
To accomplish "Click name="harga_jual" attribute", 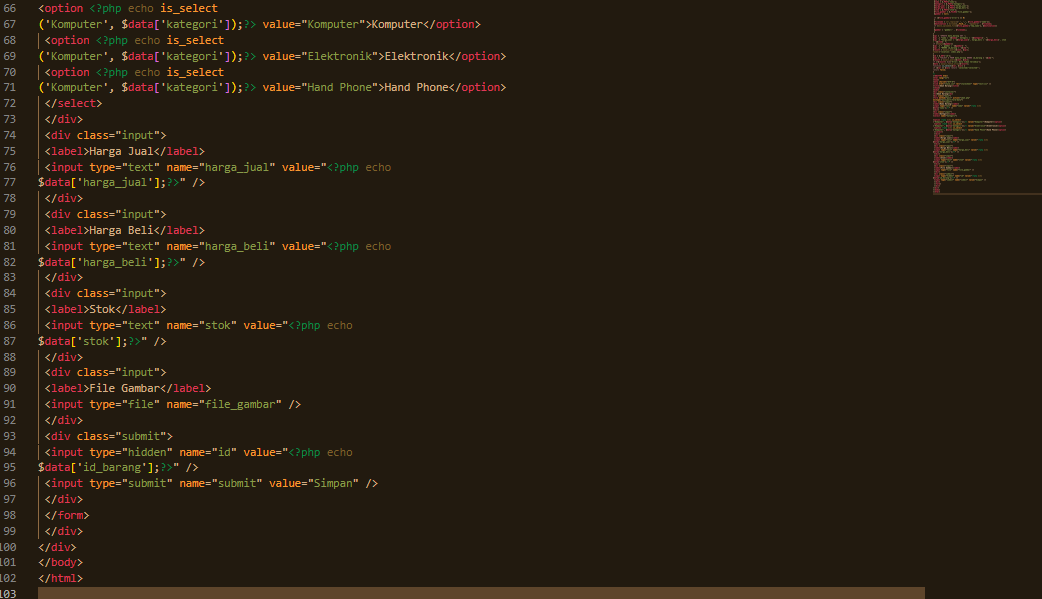I will 221,168.
